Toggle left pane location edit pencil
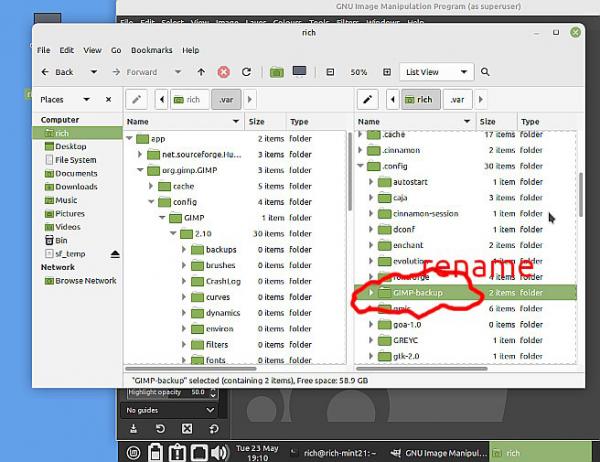600x462 pixels. pyautogui.click(x=137, y=100)
